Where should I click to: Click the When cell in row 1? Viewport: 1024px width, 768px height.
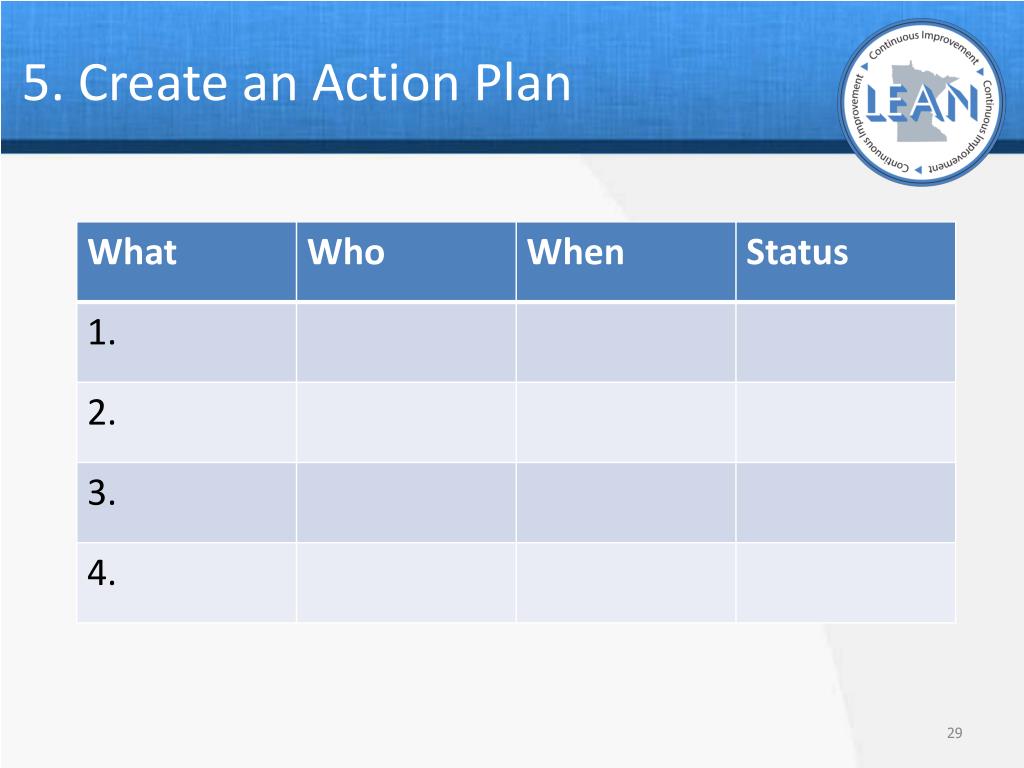click(x=626, y=342)
